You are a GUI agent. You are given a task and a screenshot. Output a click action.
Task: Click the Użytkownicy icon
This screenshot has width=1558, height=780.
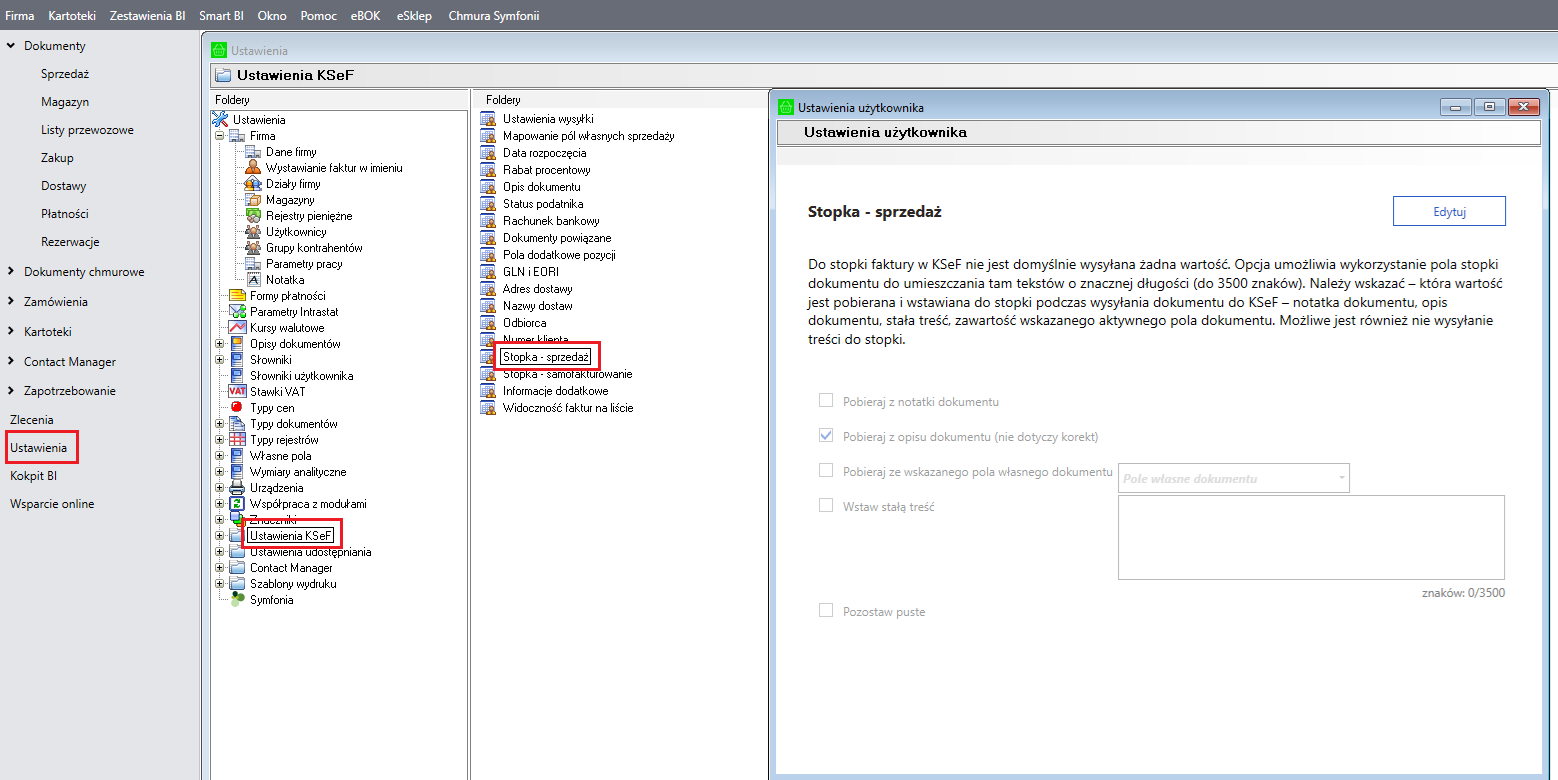tap(254, 232)
